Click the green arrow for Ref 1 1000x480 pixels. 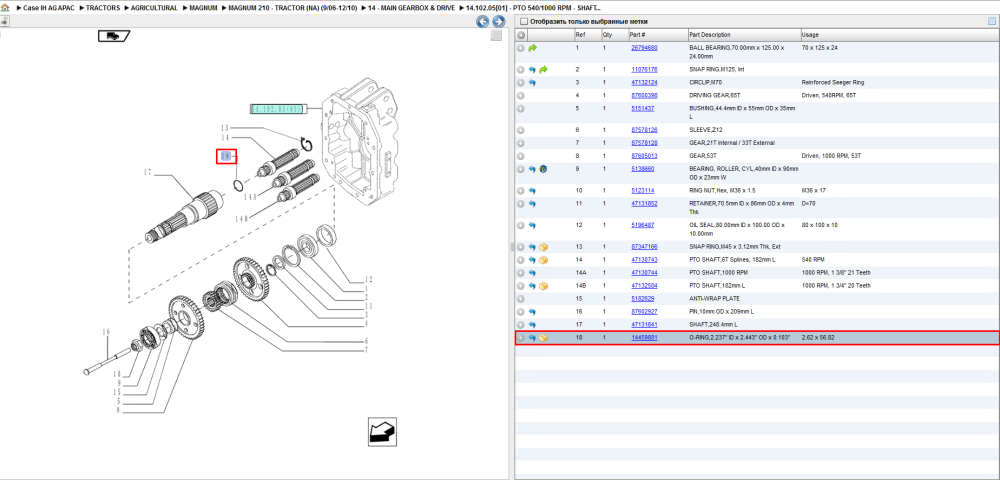pos(533,48)
